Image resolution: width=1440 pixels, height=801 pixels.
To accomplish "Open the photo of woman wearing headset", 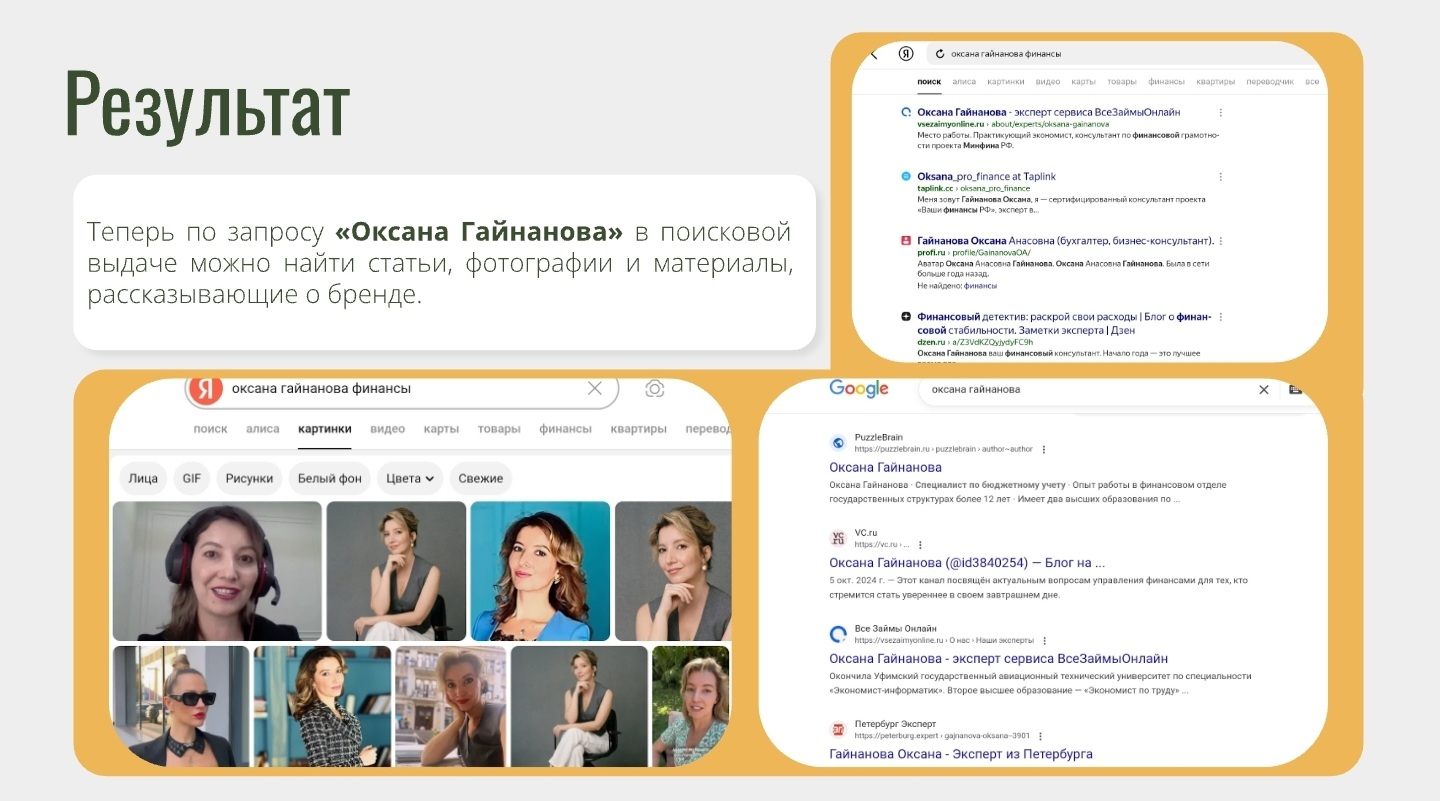I will pyautogui.click(x=217, y=570).
